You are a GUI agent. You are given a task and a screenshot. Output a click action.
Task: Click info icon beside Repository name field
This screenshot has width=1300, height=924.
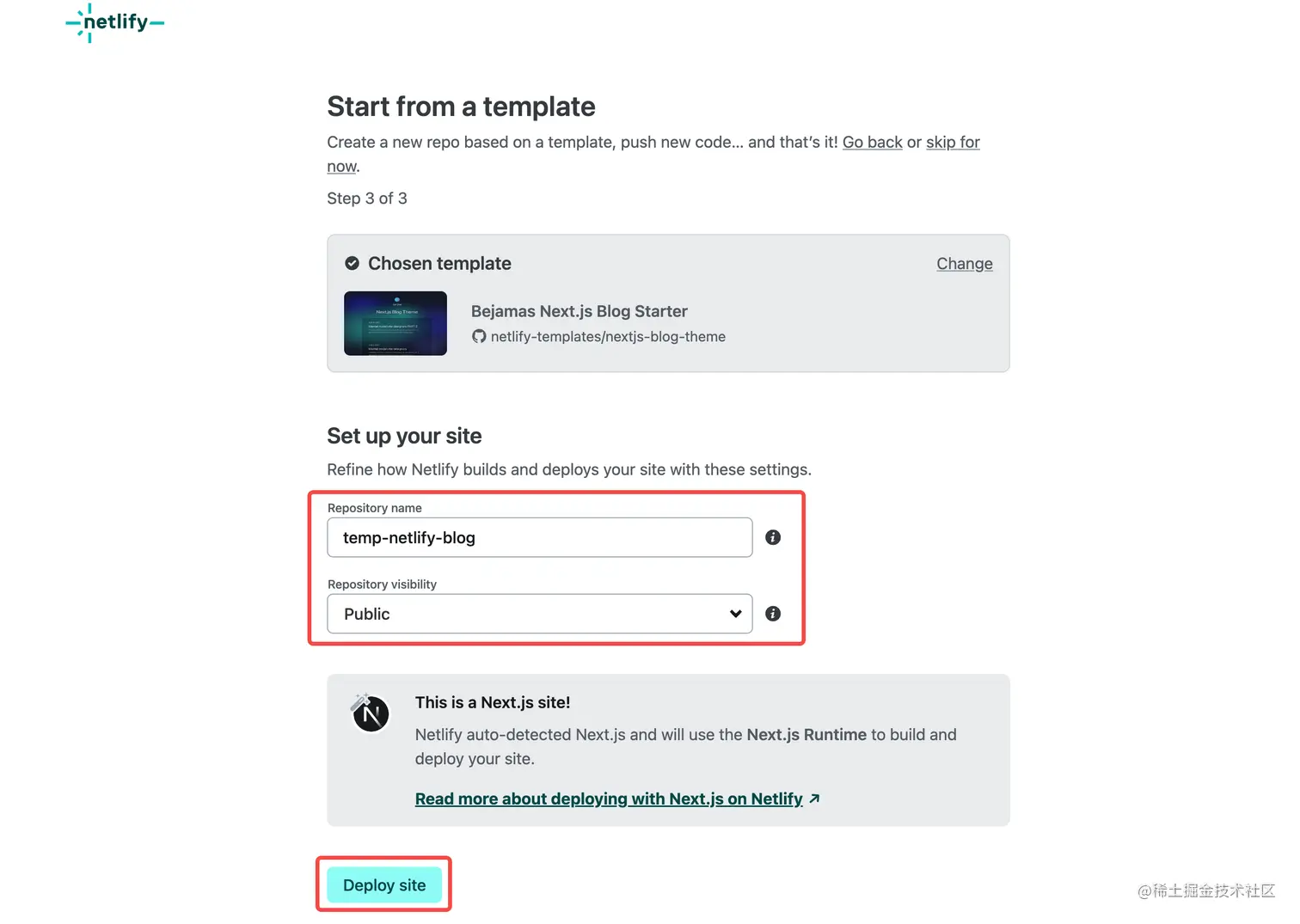pos(773,537)
